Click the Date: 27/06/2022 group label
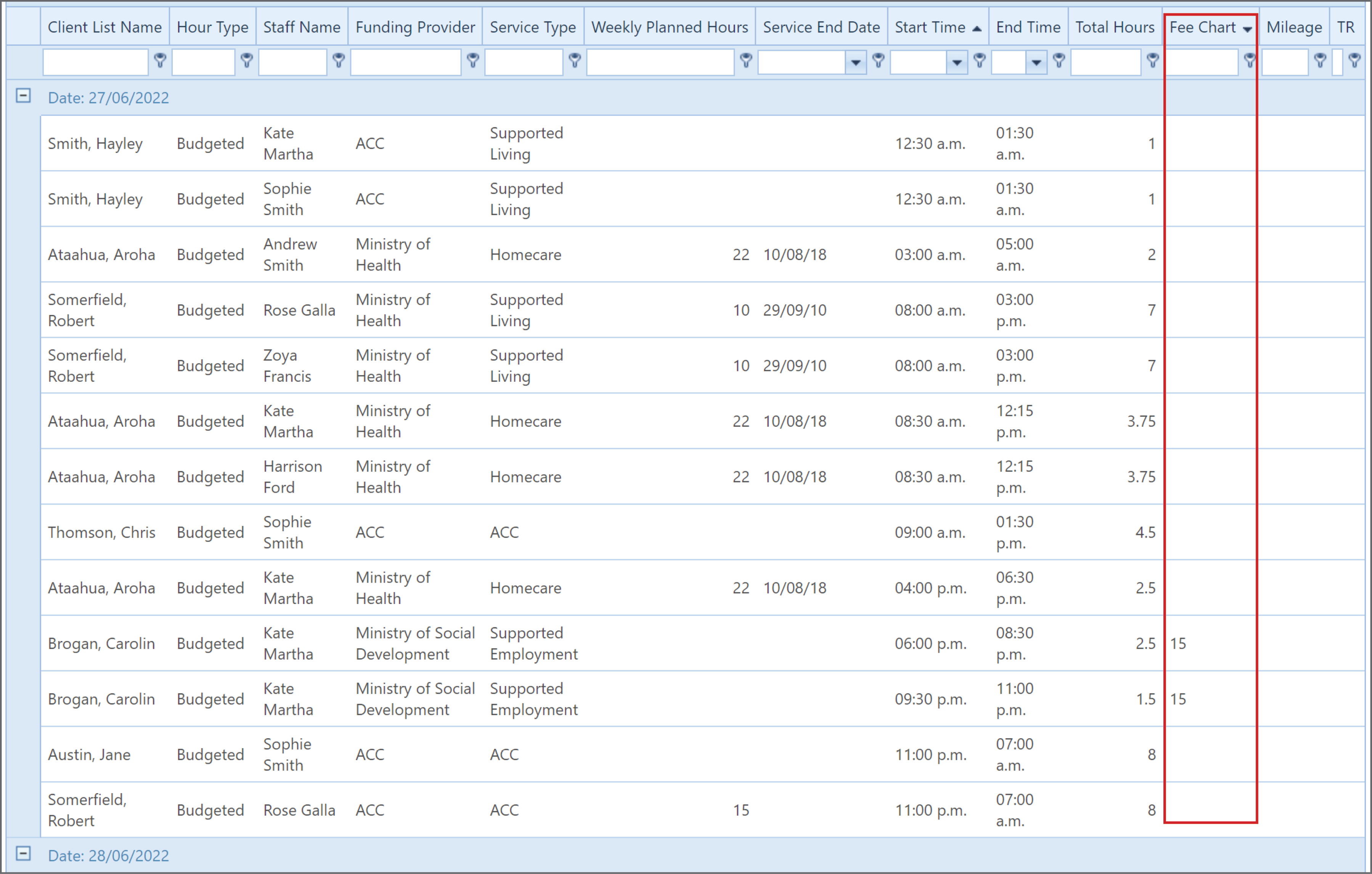 pyautogui.click(x=108, y=97)
